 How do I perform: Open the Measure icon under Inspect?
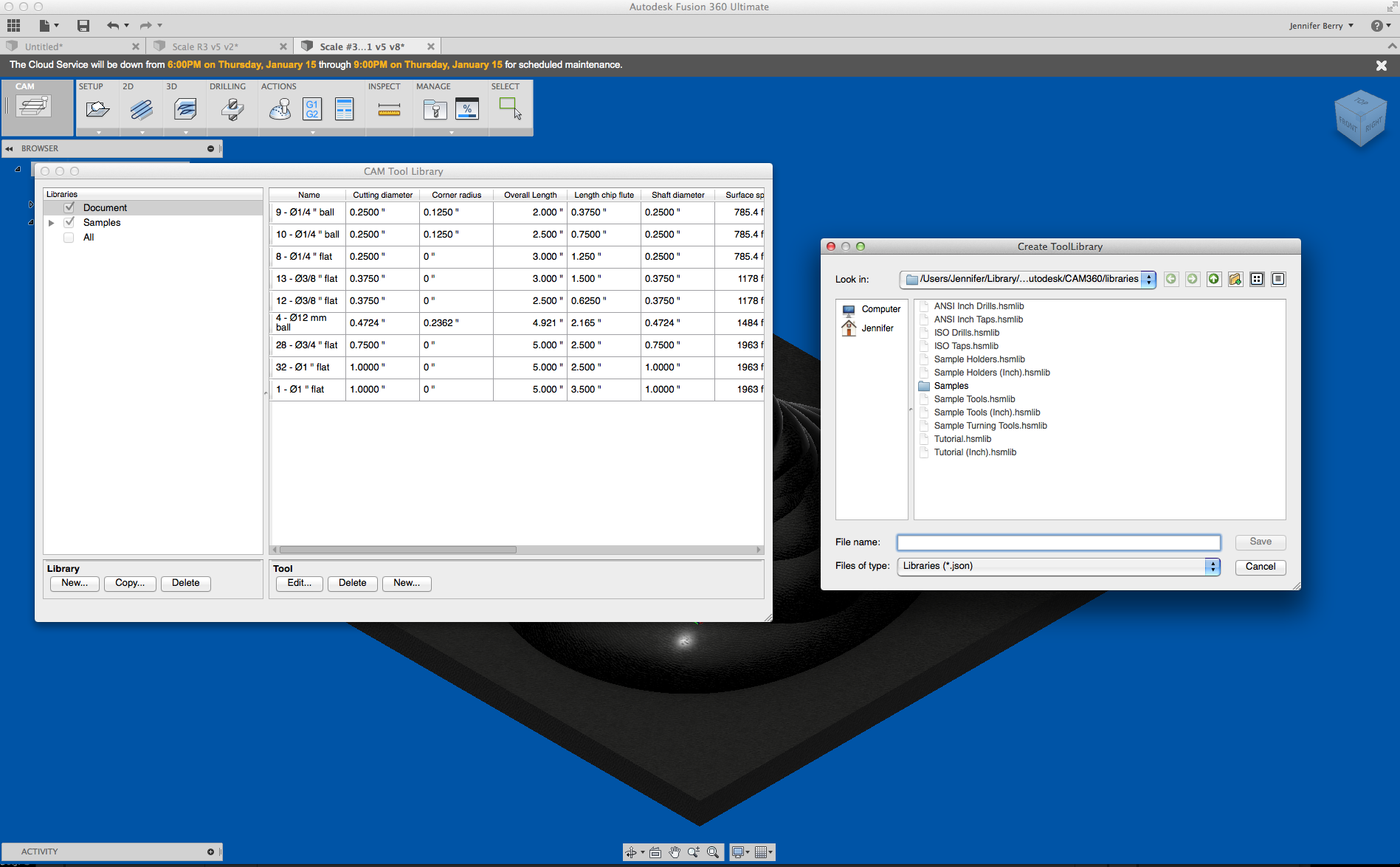389,109
